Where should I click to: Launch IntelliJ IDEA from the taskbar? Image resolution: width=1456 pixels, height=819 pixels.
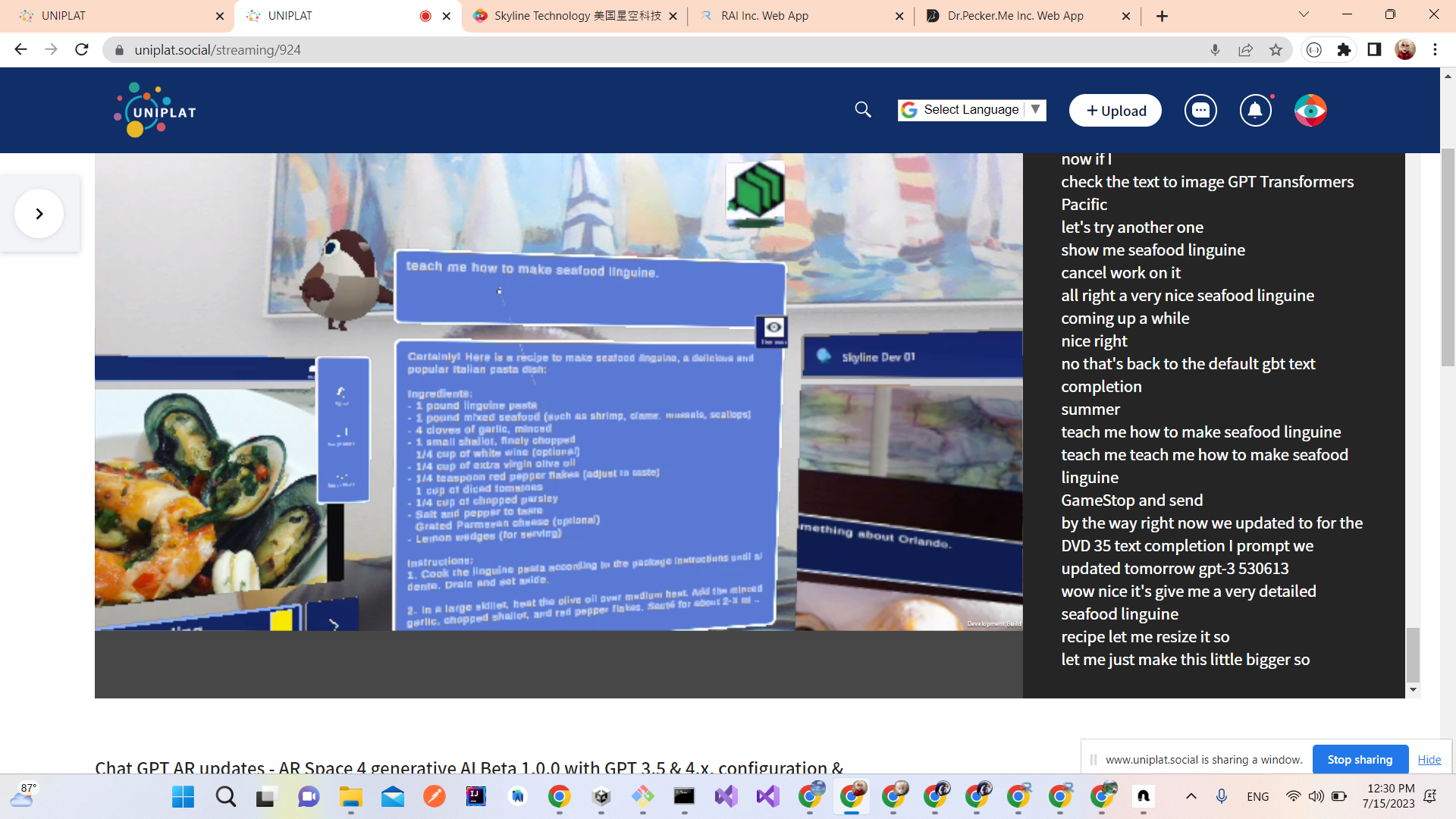tap(476, 796)
